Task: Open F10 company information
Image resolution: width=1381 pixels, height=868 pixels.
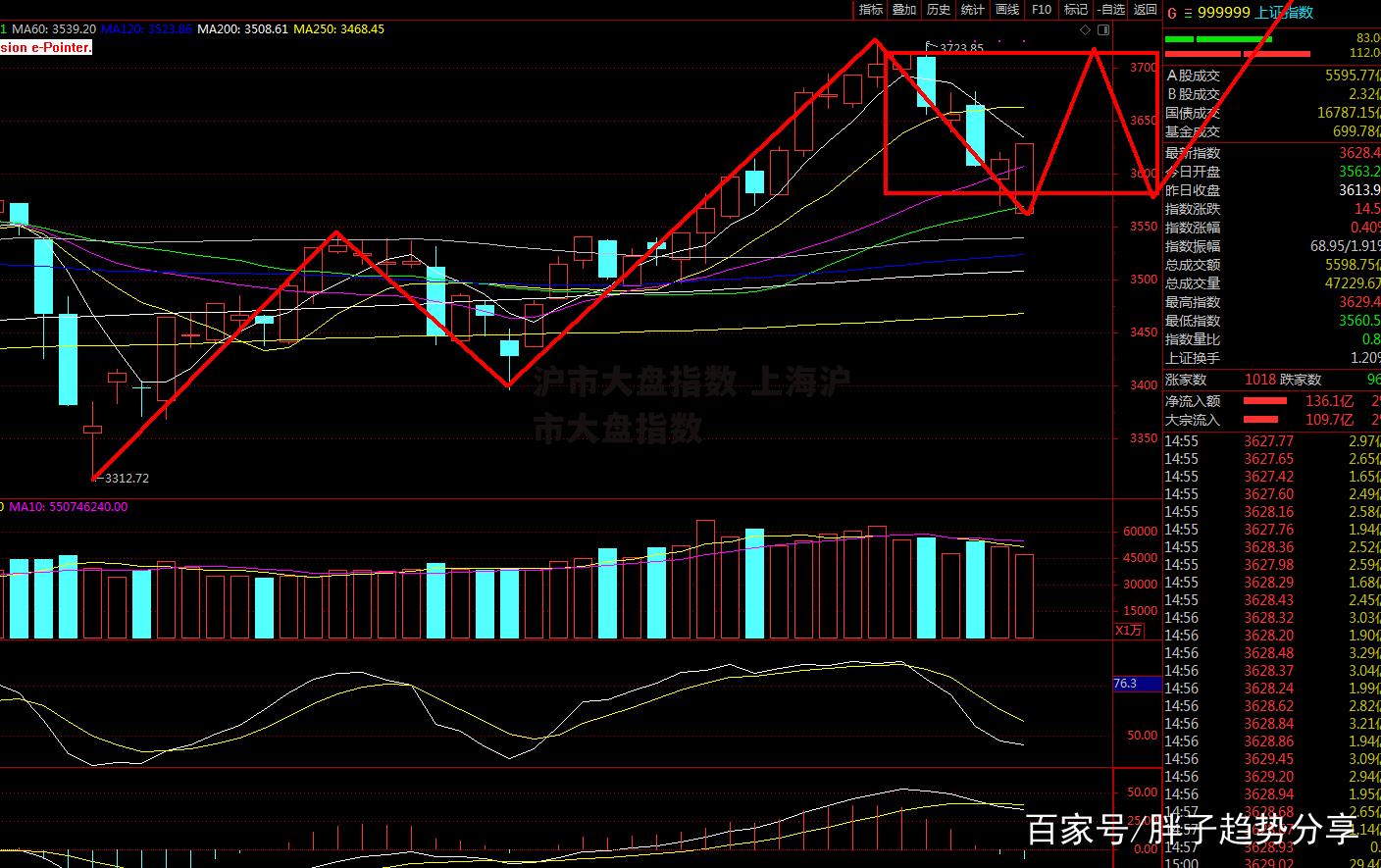Action: click(x=1042, y=10)
